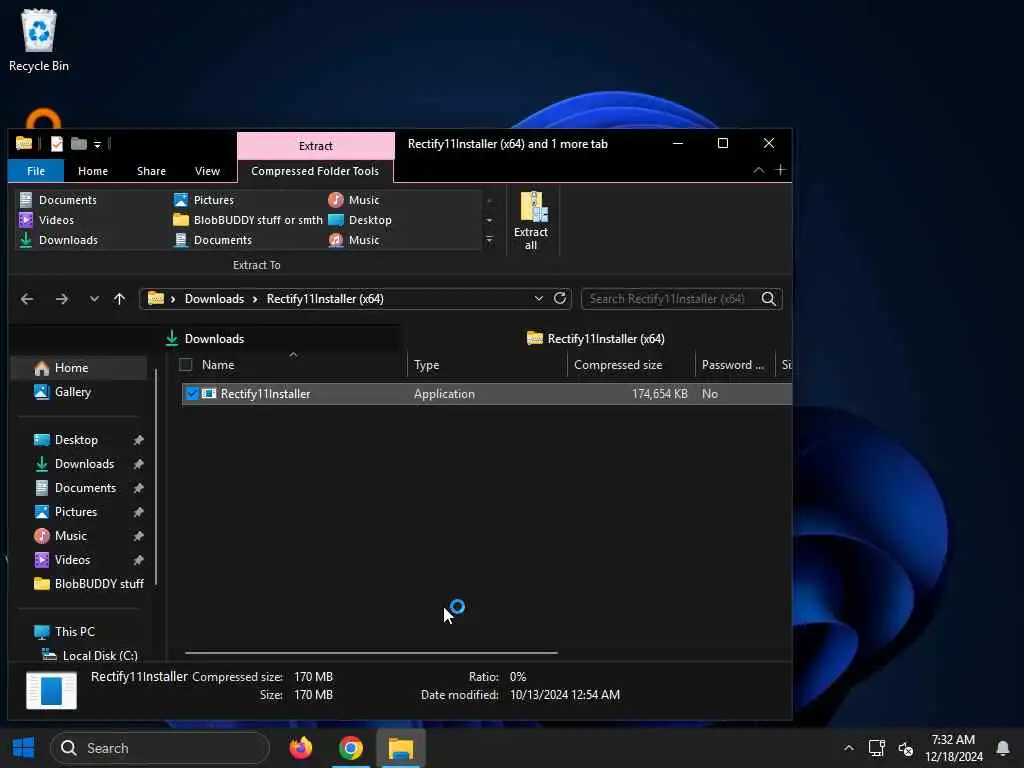Switch to the View ribbon tab
This screenshot has width=1024, height=768.
(207, 171)
